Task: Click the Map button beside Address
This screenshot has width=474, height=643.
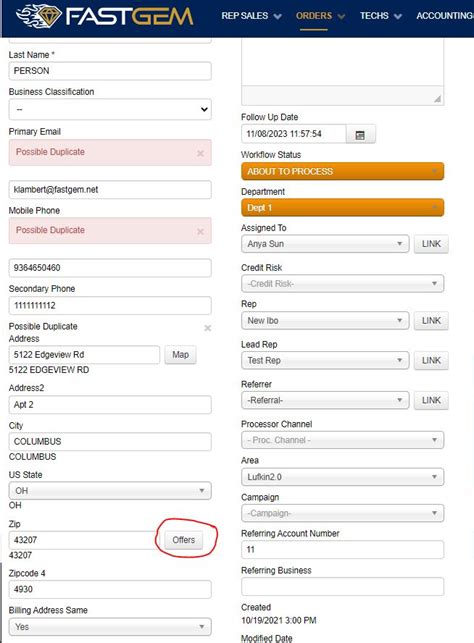Action: [180, 355]
